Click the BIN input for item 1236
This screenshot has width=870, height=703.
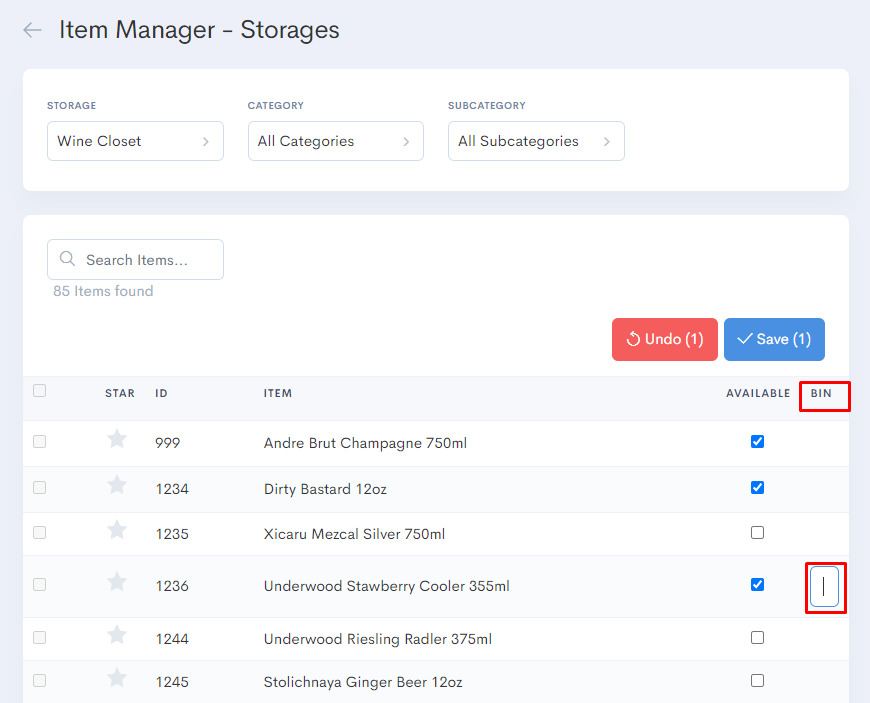click(825, 586)
